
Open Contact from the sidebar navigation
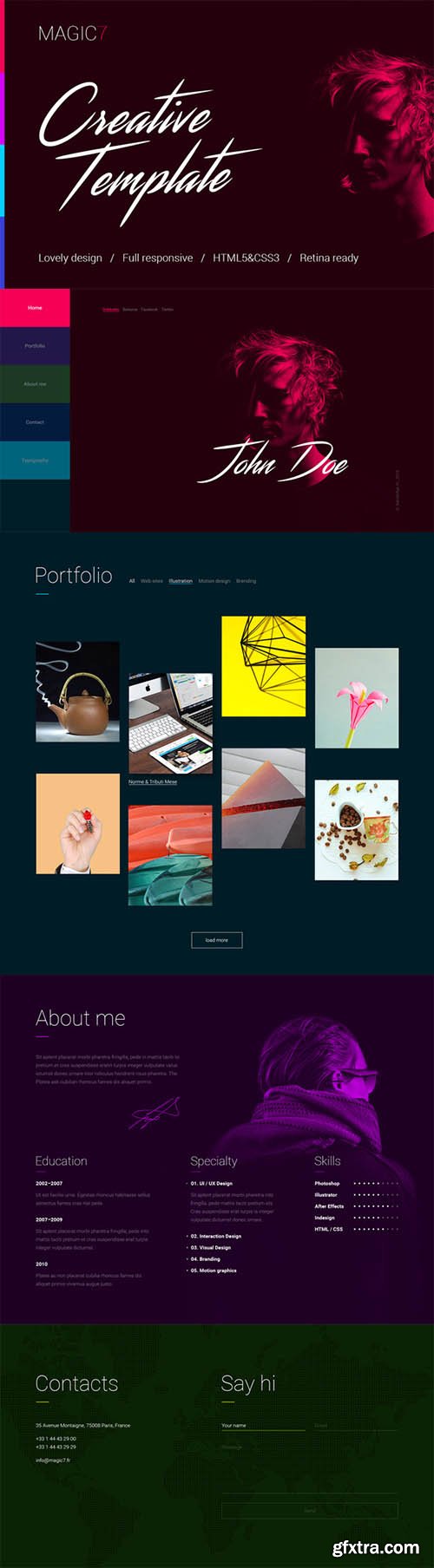(x=35, y=422)
